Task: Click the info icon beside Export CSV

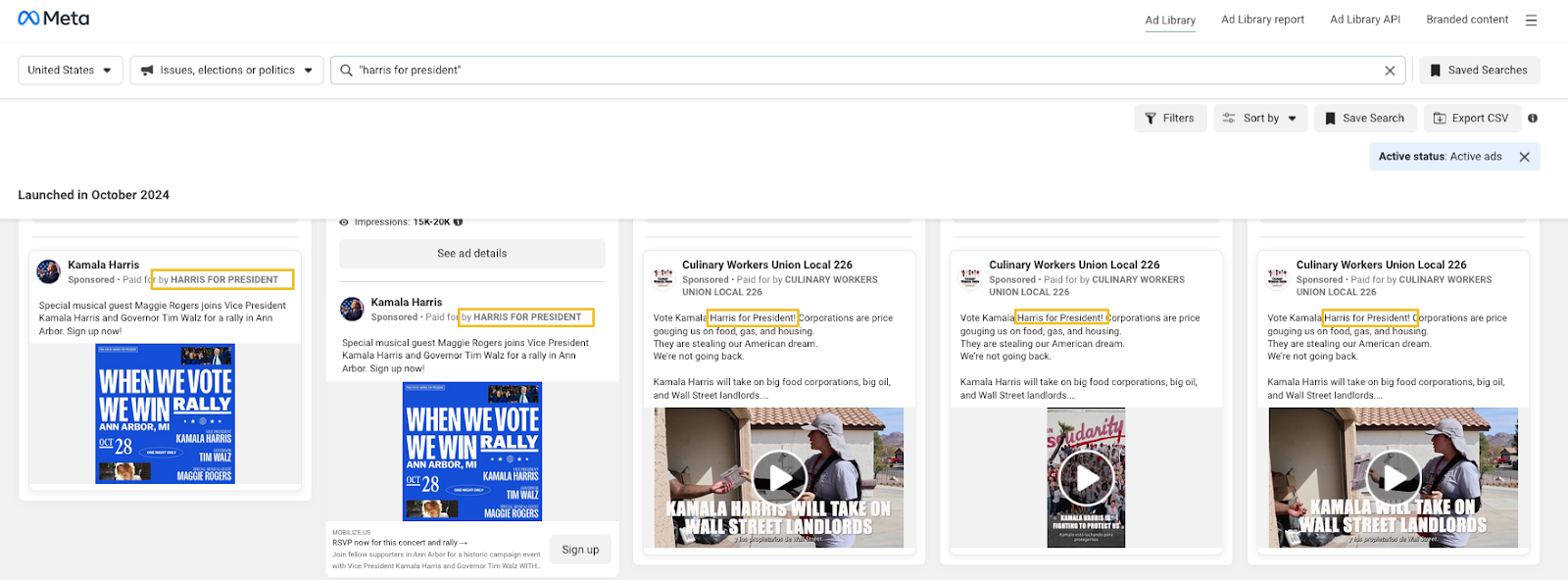Action: pos(1533,119)
